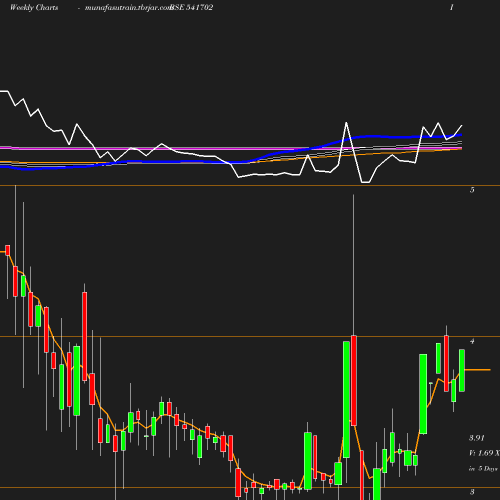The width and height of the screenshot is (500, 500).
Task: Click the price axis label '4'
Action: click(472, 341)
